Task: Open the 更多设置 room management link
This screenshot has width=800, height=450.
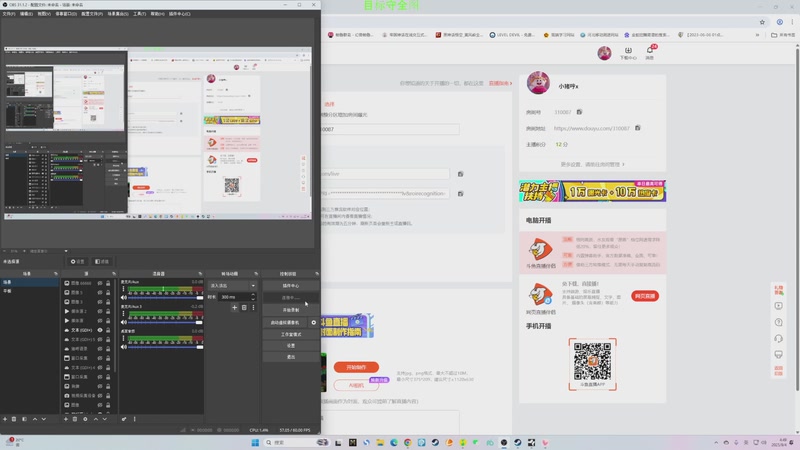Action: click(592, 164)
